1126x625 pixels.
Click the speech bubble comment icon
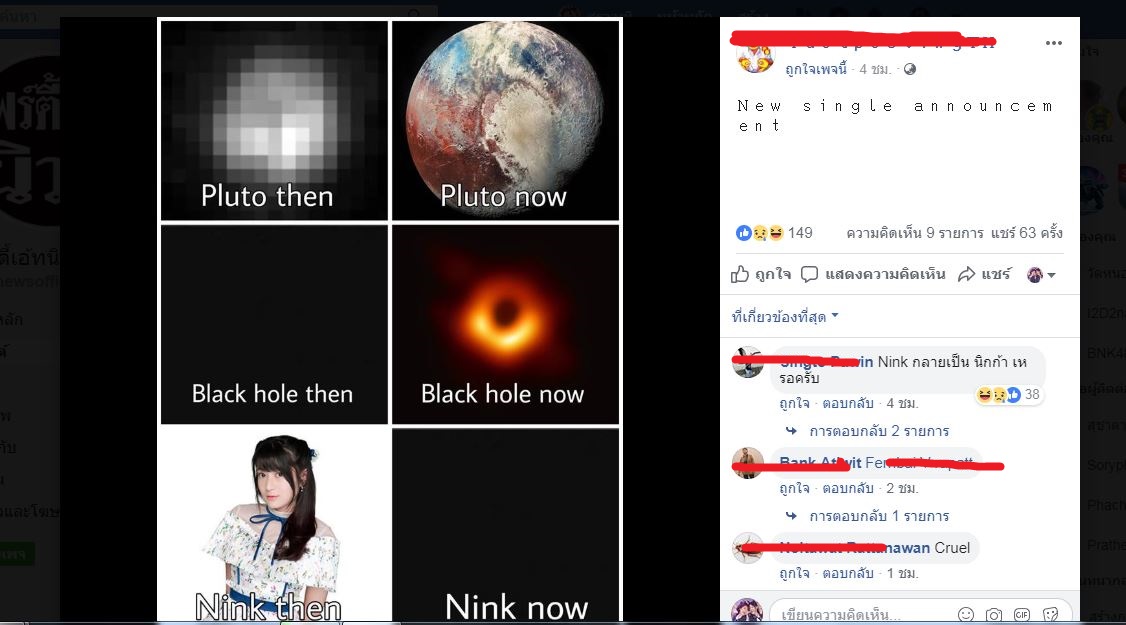[x=809, y=274]
